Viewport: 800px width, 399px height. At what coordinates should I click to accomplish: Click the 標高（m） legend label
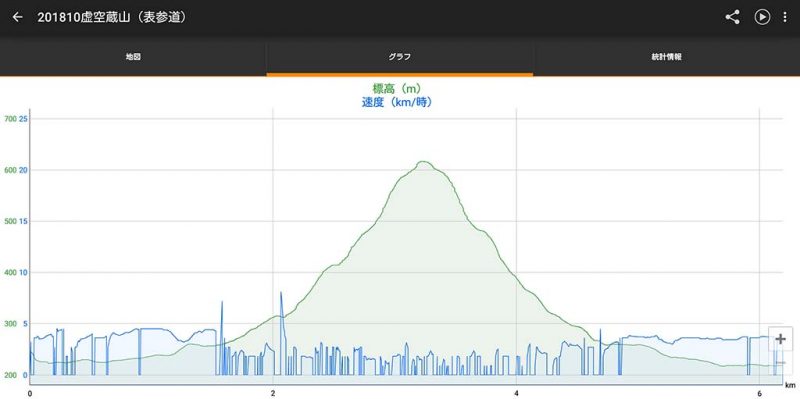pyautogui.click(x=397, y=89)
